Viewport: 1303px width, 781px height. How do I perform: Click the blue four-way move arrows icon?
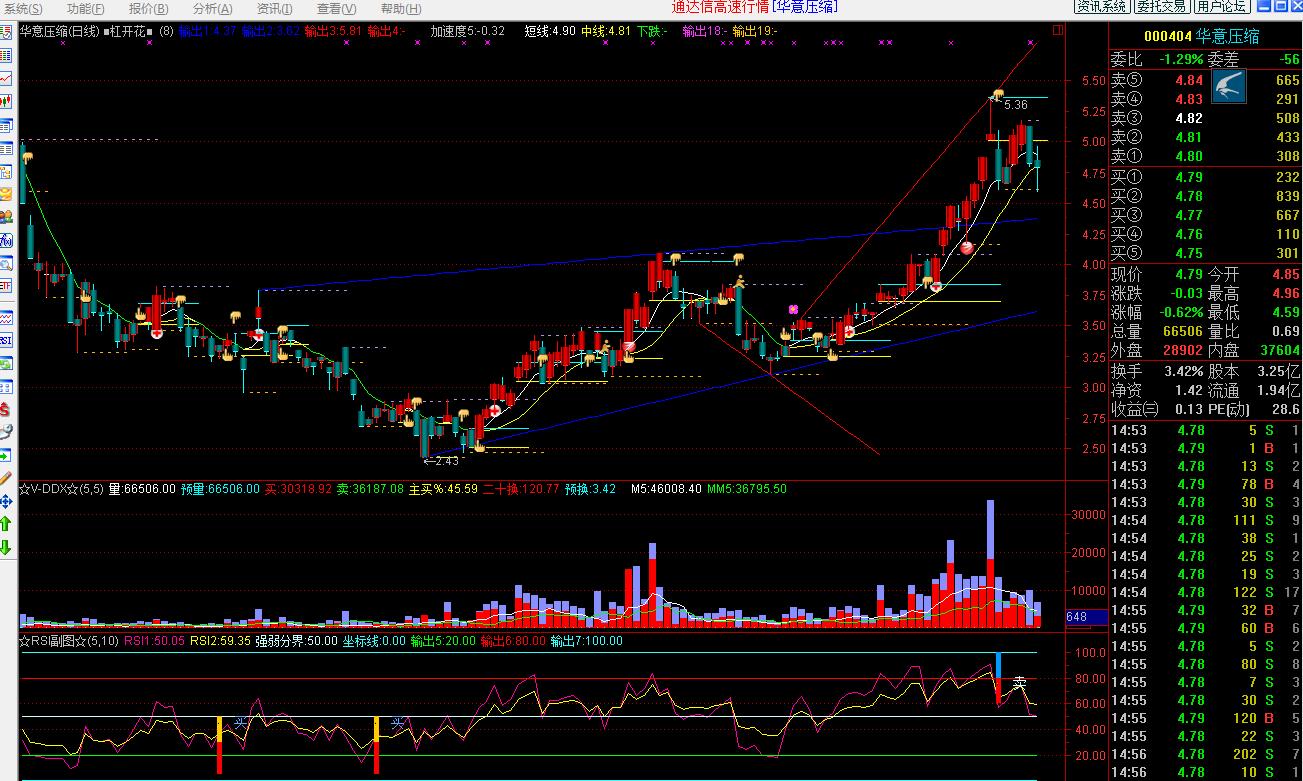[x=6, y=500]
